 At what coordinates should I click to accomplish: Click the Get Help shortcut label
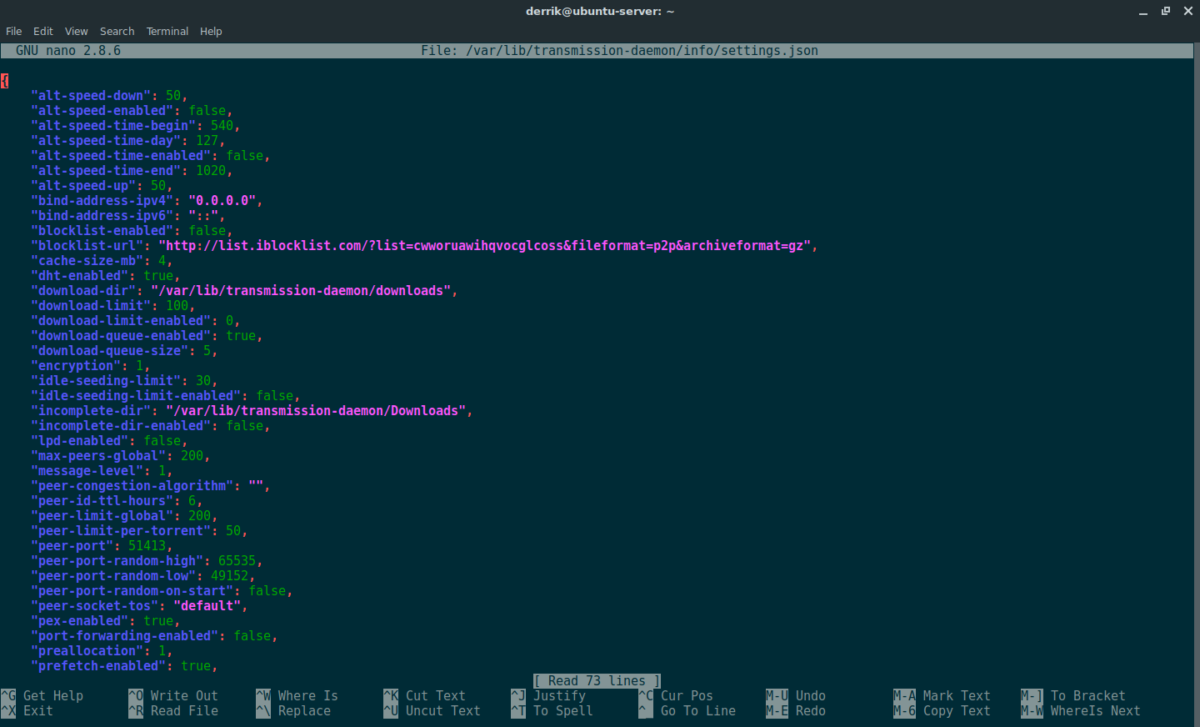pyautogui.click(x=53, y=696)
